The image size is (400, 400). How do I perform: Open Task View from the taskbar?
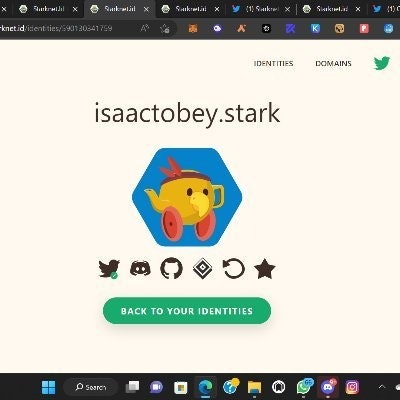pyautogui.click(x=132, y=387)
